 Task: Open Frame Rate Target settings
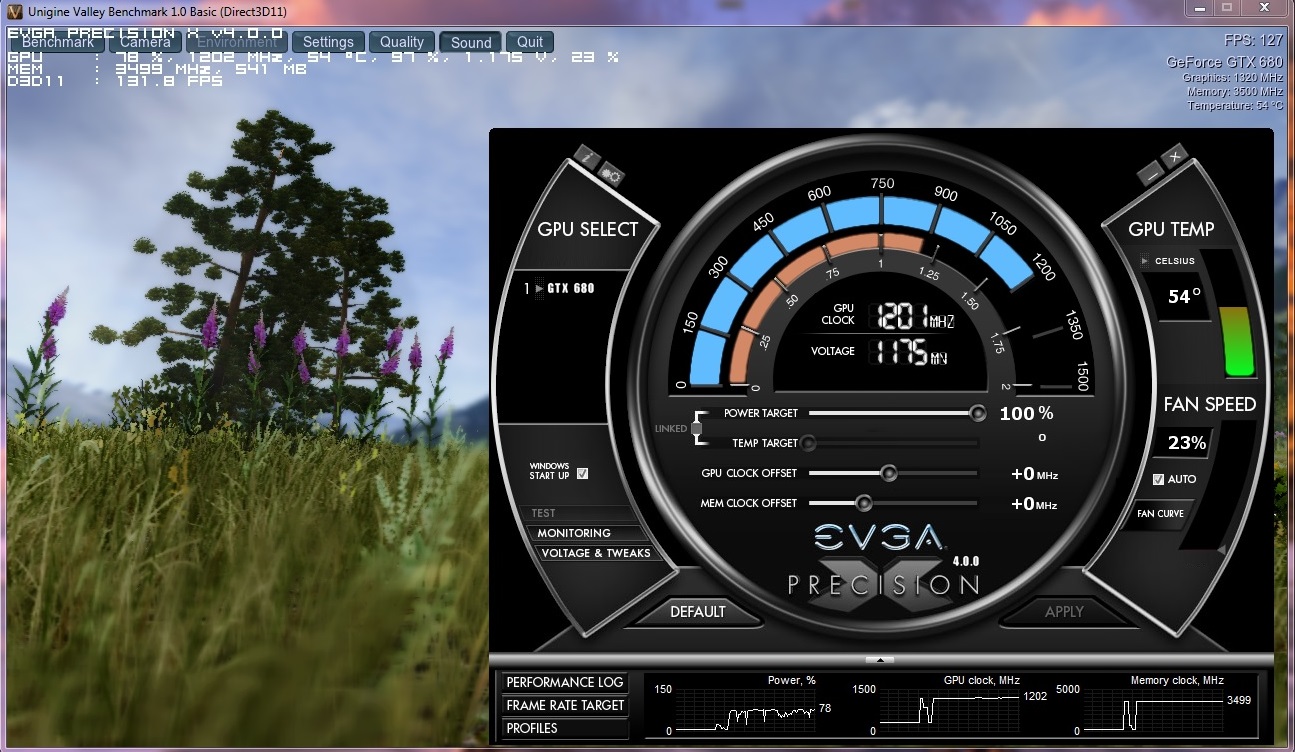(565, 705)
